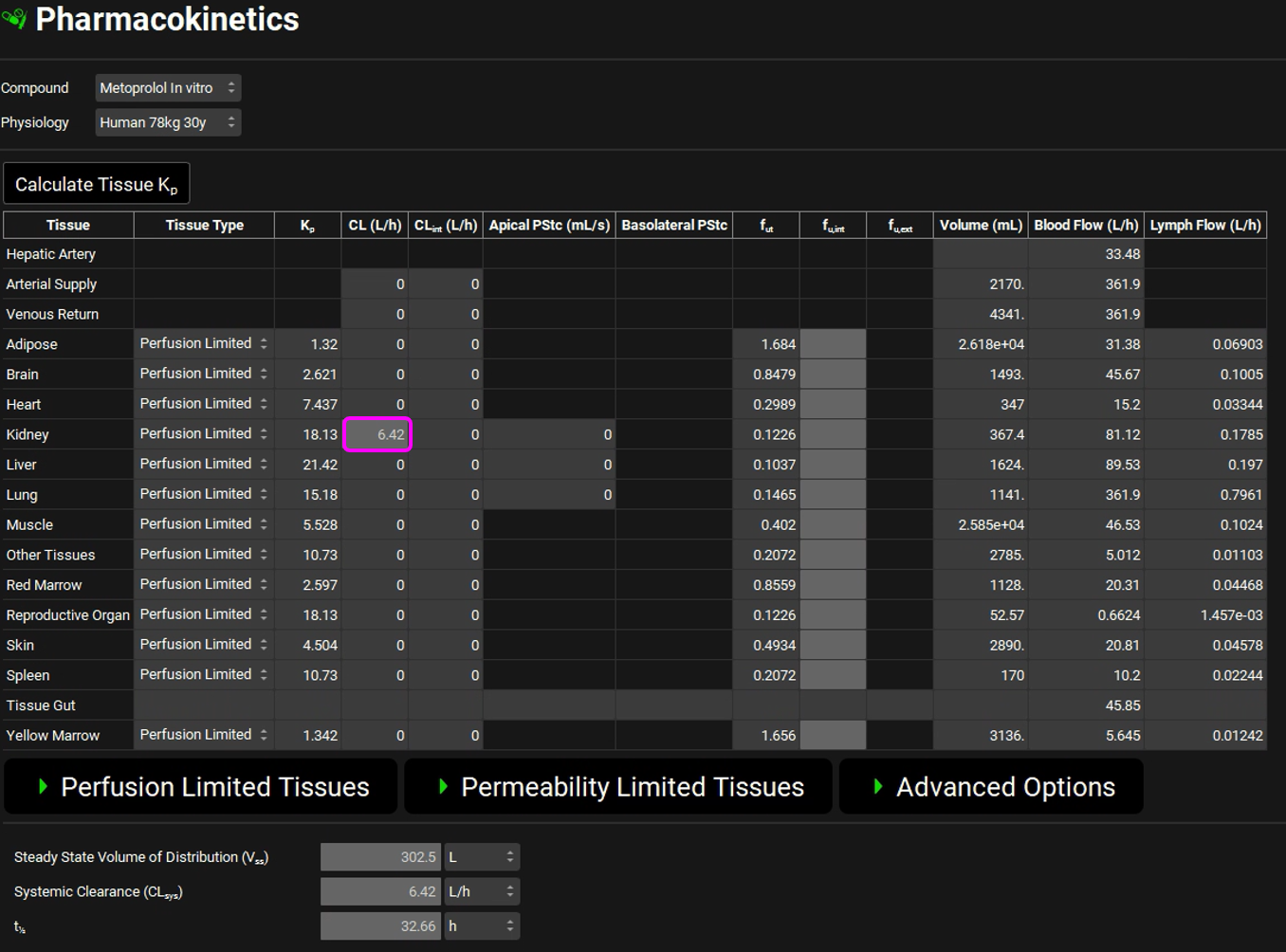Select Kidney Apical PStc cell
The image size is (1286, 952).
coord(549,434)
